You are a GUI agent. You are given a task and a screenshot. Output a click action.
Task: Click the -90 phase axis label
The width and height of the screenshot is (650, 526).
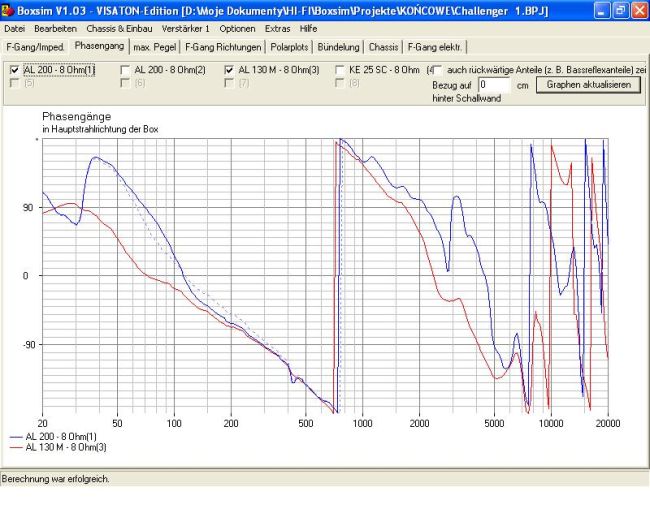29,344
